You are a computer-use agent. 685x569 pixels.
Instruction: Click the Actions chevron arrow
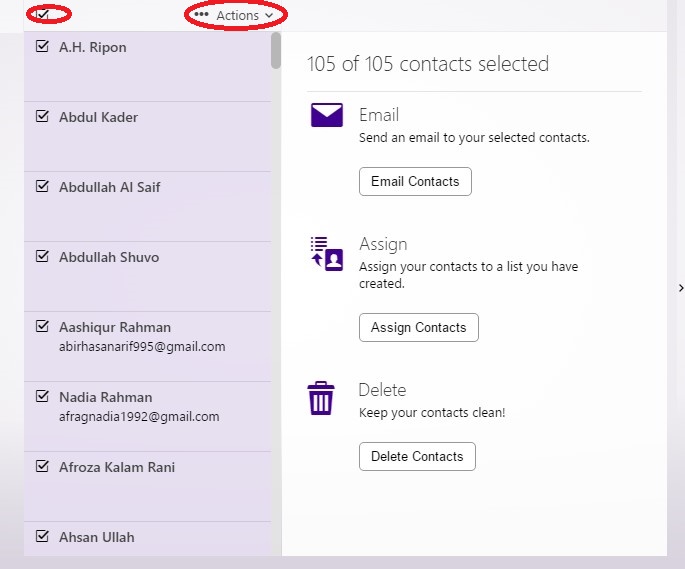tap(269, 16)
